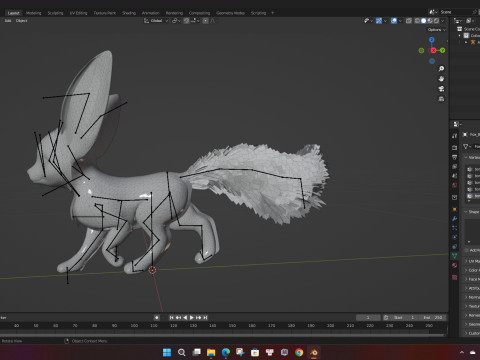Open File Explorer from taskbar

[211, 352]
